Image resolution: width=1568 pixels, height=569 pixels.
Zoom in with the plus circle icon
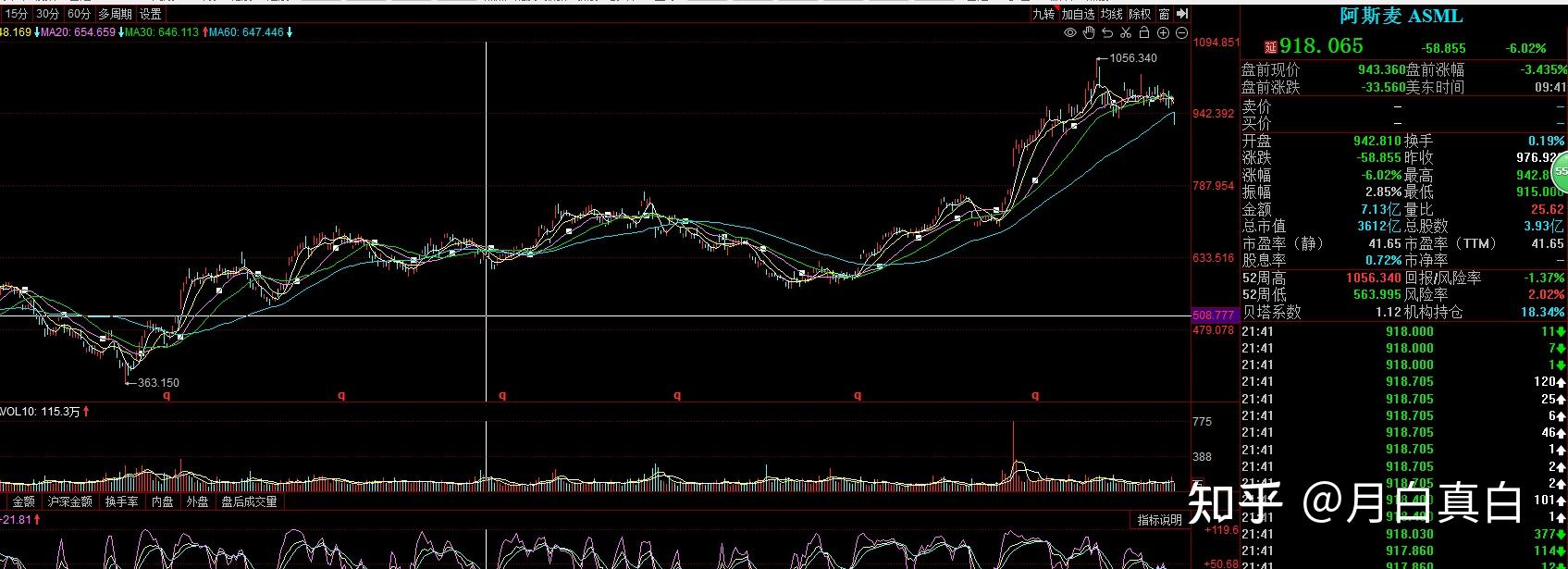click(1163, 32)
